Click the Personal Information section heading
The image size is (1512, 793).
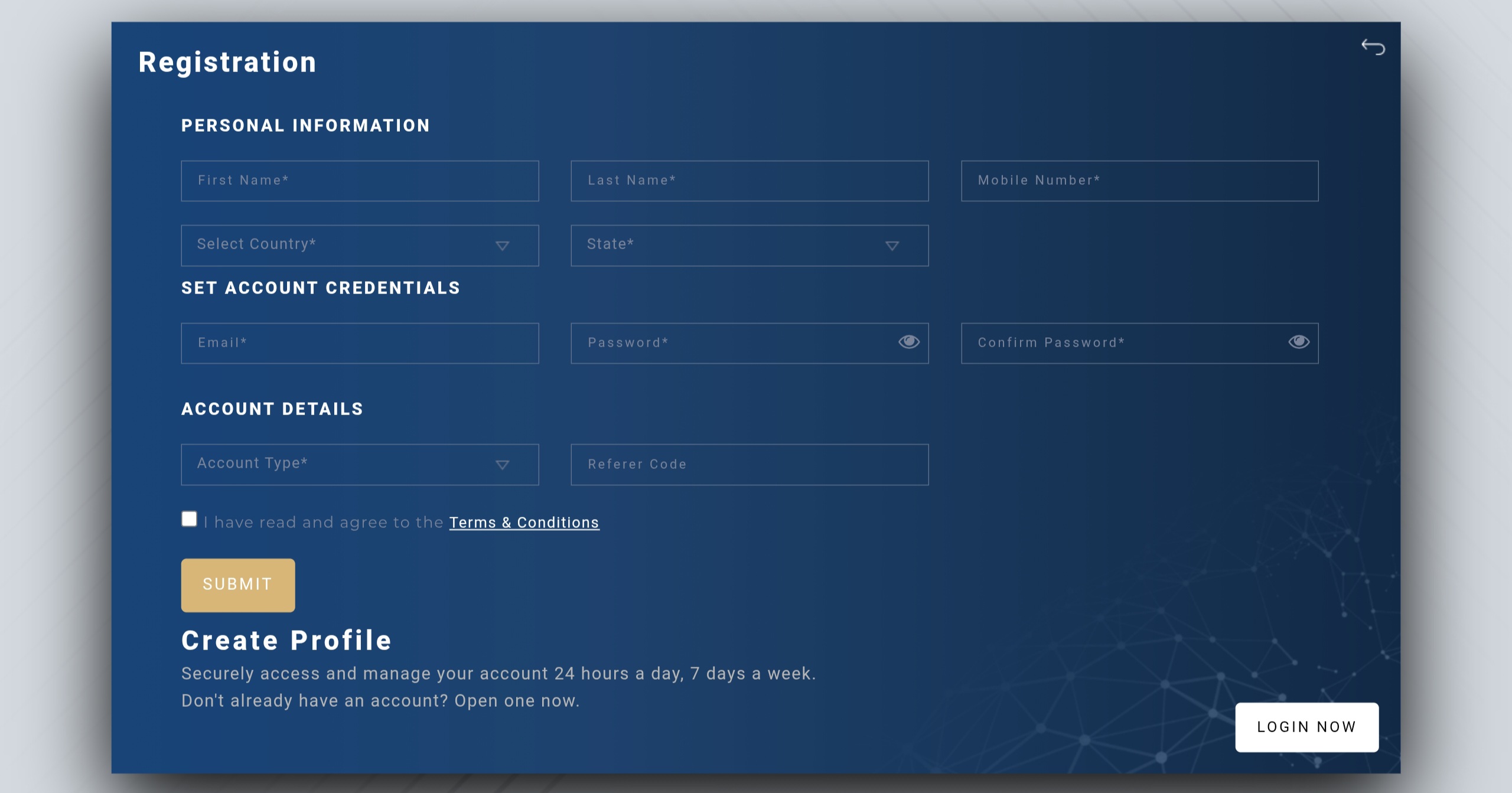[x=305, y=125]
